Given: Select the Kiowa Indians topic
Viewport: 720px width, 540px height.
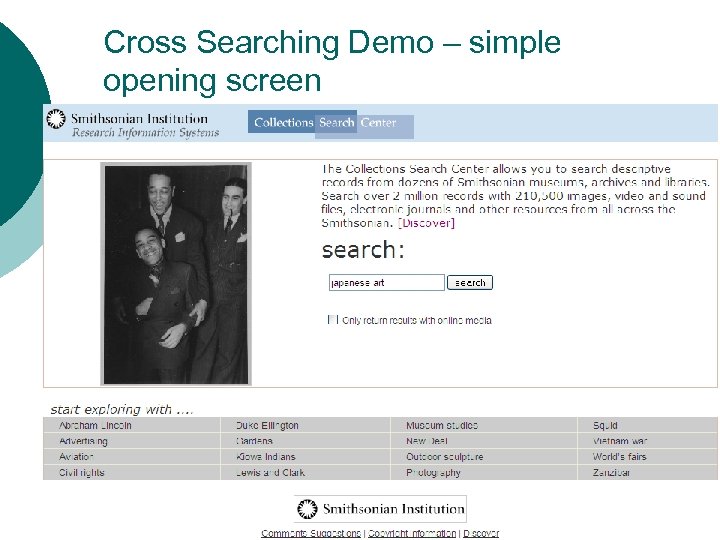Looking at the screenshot, I should coord(266,457).
